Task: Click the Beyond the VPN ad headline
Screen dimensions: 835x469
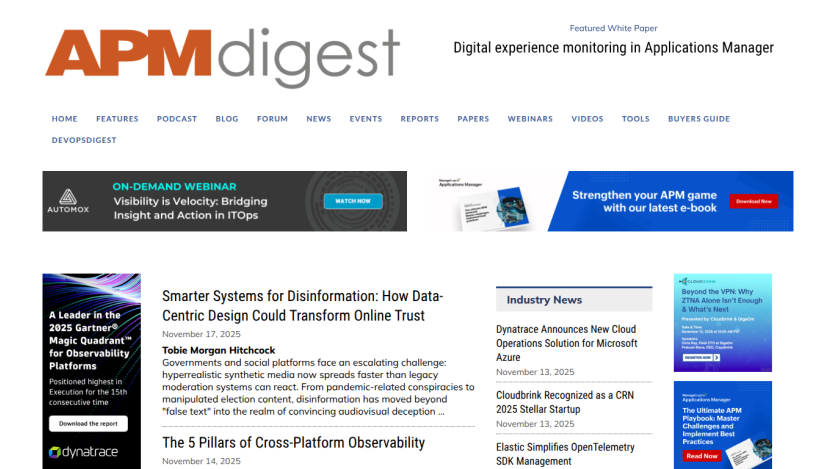Action: pos(722,300)
